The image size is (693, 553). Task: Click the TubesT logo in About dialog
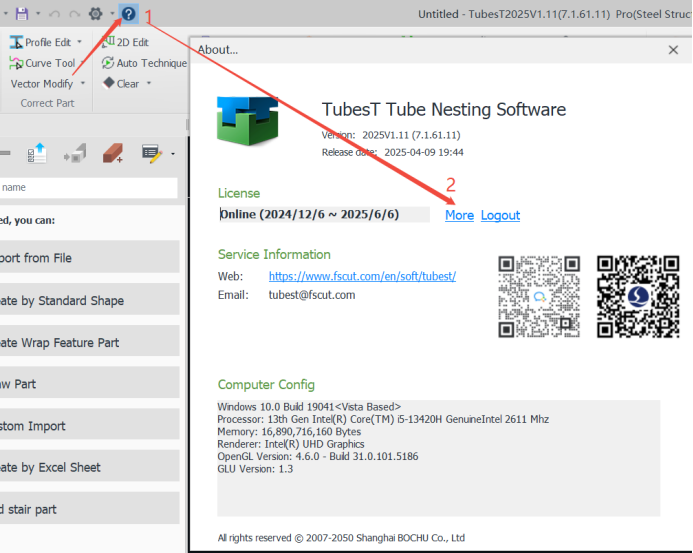pos(248,121)
